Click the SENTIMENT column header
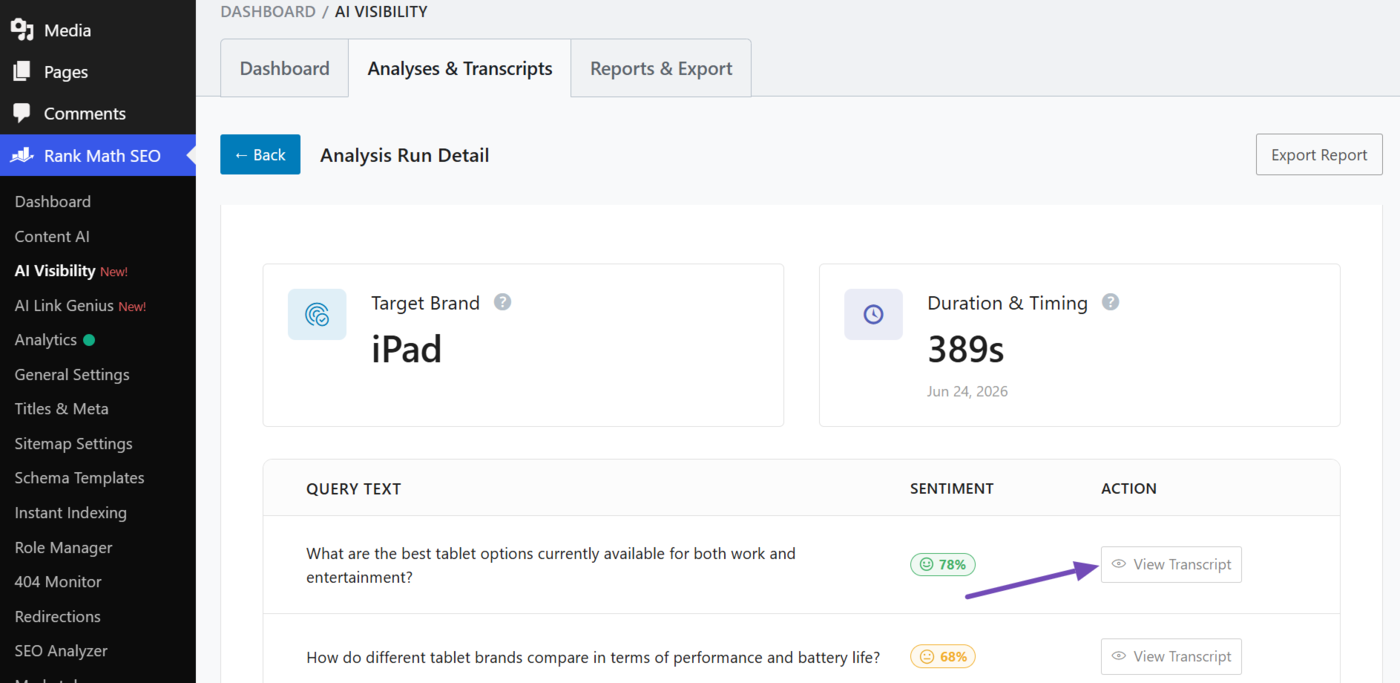1400x683 pixels. 952,489
